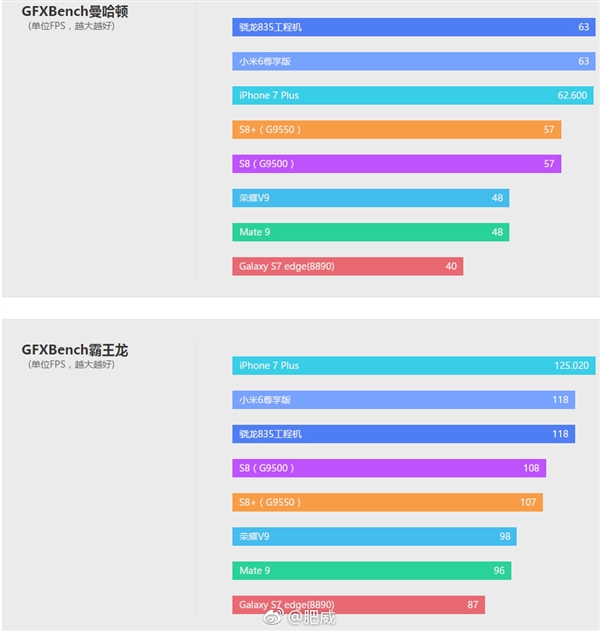600x631 pixels.
Task: Select 骁龙835工程机 bar showing 118
Action: coord(403,434)
